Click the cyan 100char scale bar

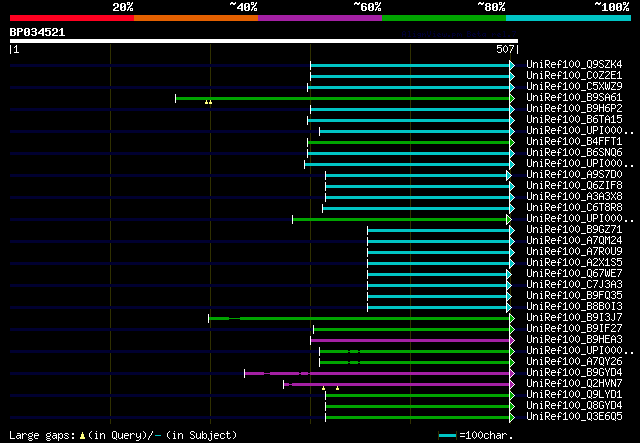coord(447,436)
